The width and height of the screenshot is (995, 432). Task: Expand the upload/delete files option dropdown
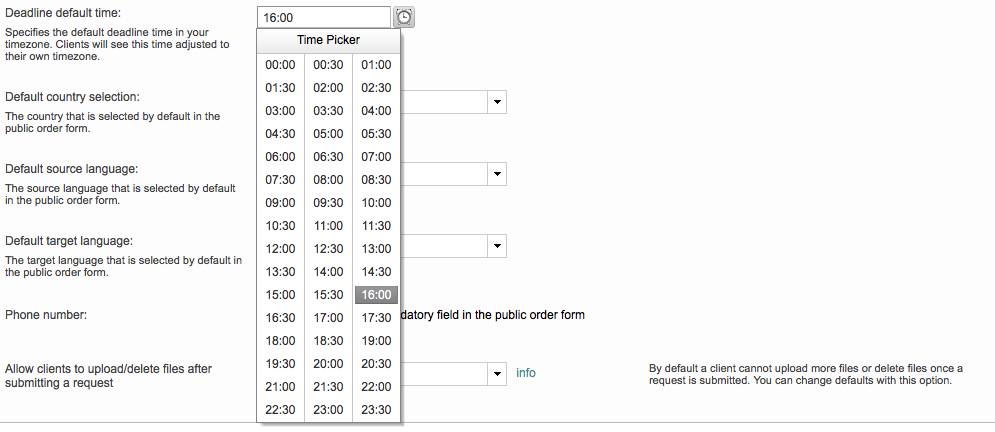(497, 374)
